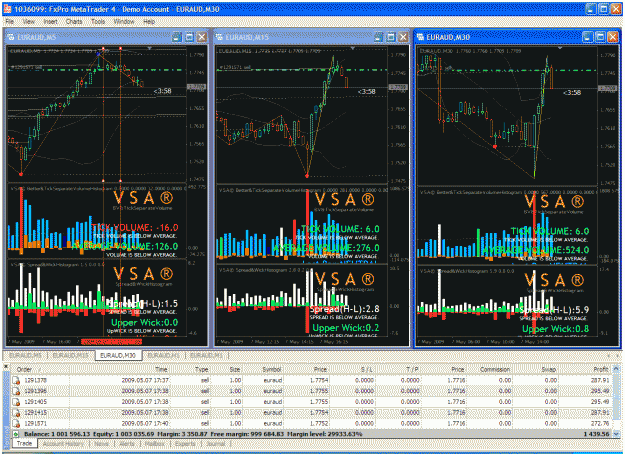Open the Alerts tab in Terminal
This screenshot has height=454, width=625.
[127, 444]
